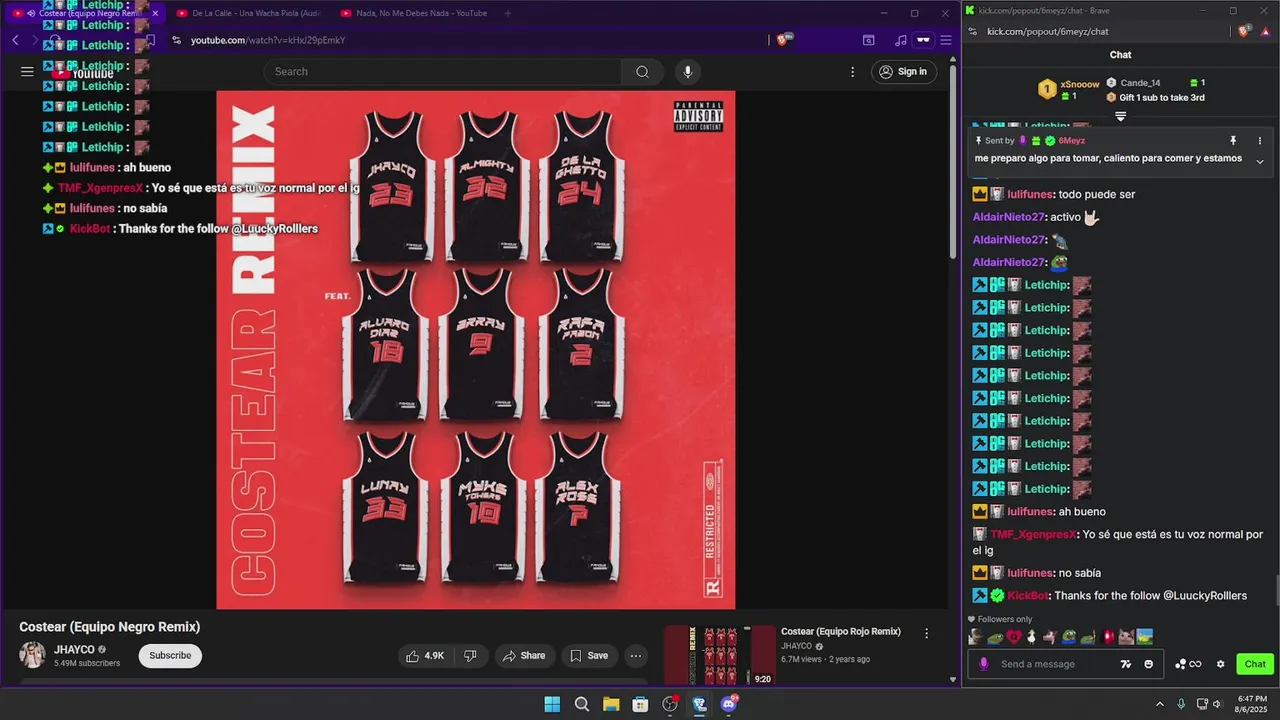Click Brave Shields icon in Kick chat window
The height and width of the screenshot is (720, 1280).
click(1244, 31)
